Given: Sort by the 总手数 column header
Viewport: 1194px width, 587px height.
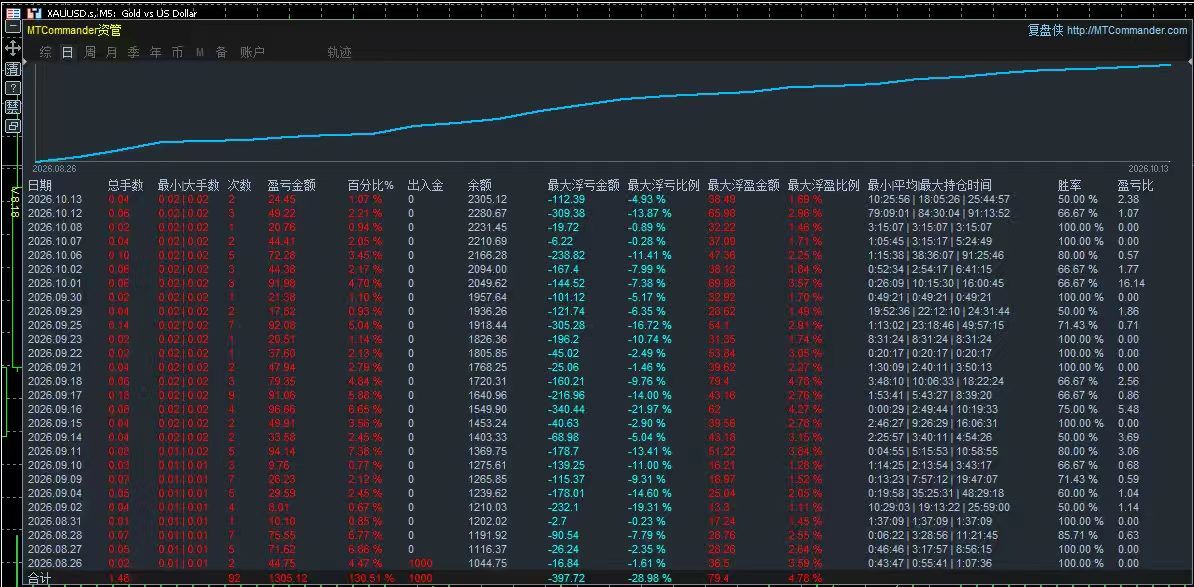Looking at the screenshot, I should coord(126,185).
